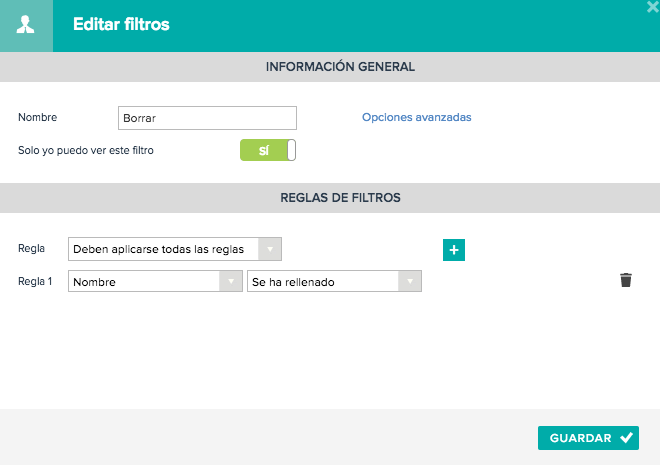Add a new rule with plus button

454,250
